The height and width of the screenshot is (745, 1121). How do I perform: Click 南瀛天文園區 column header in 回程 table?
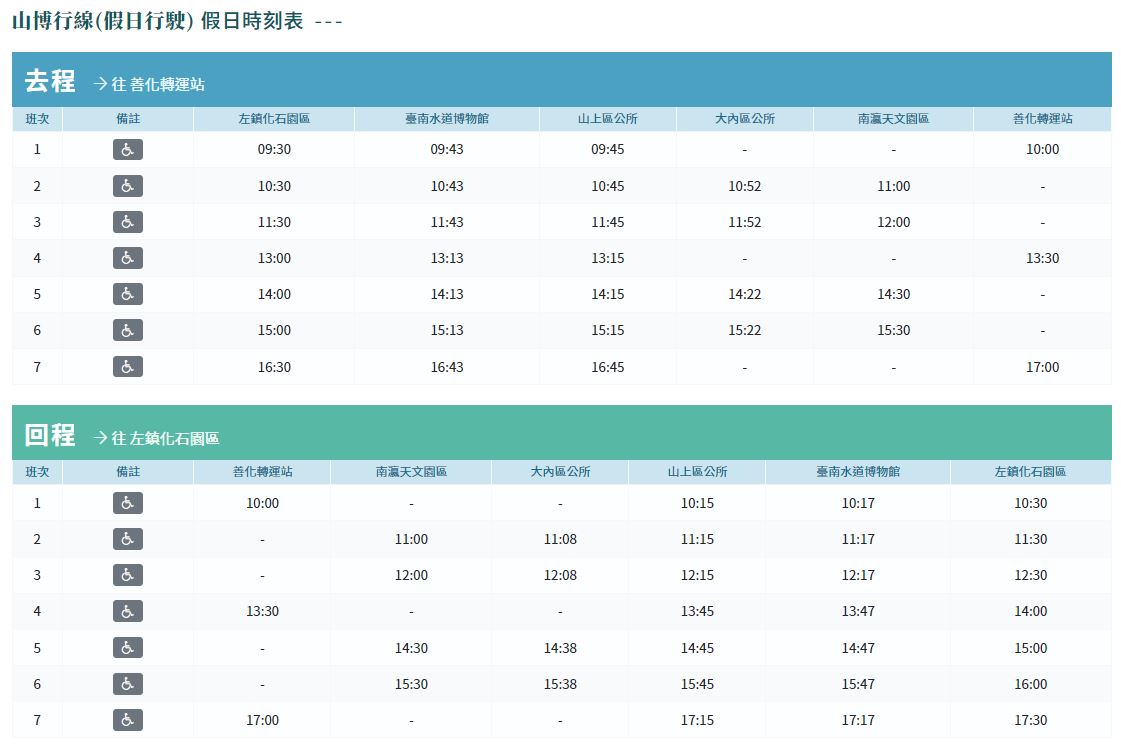(411, 472)
